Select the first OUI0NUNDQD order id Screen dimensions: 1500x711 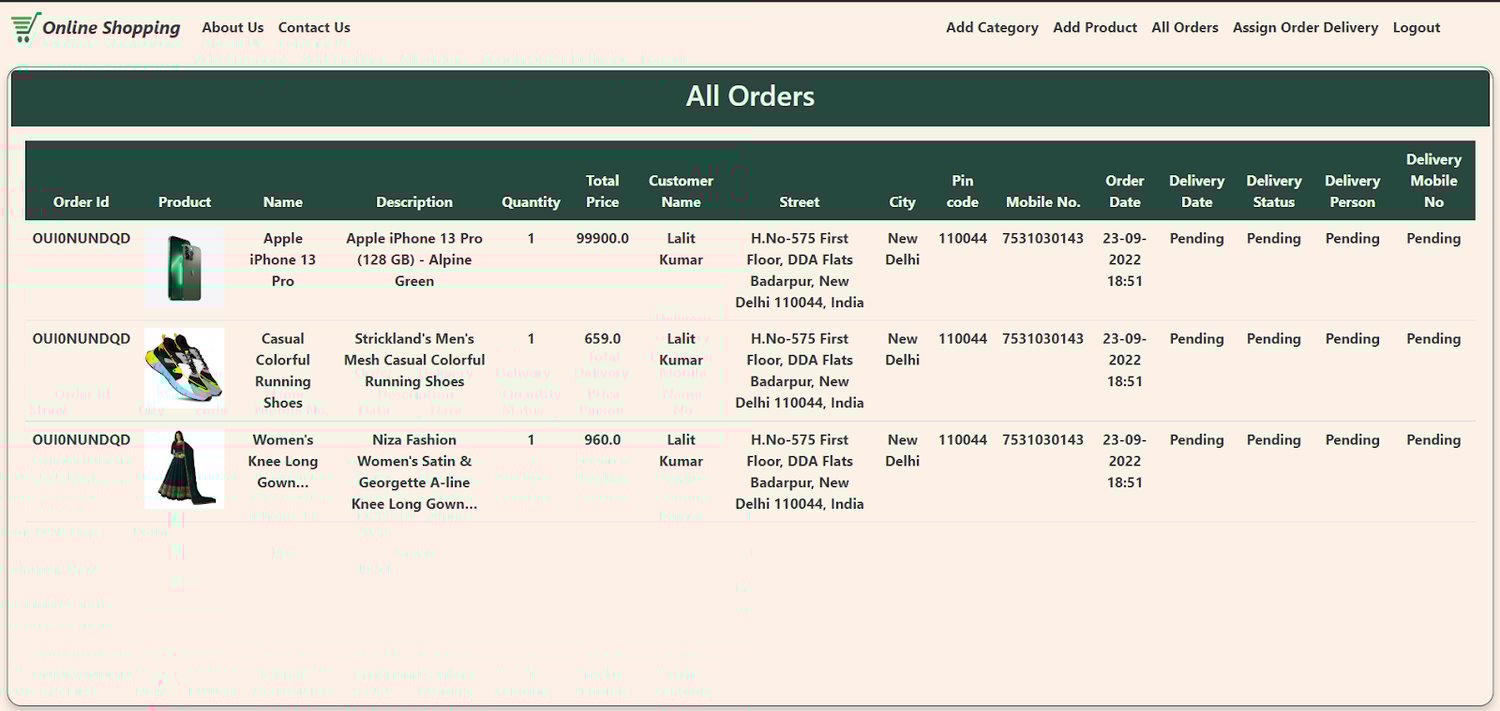click(x=81, y=238)
